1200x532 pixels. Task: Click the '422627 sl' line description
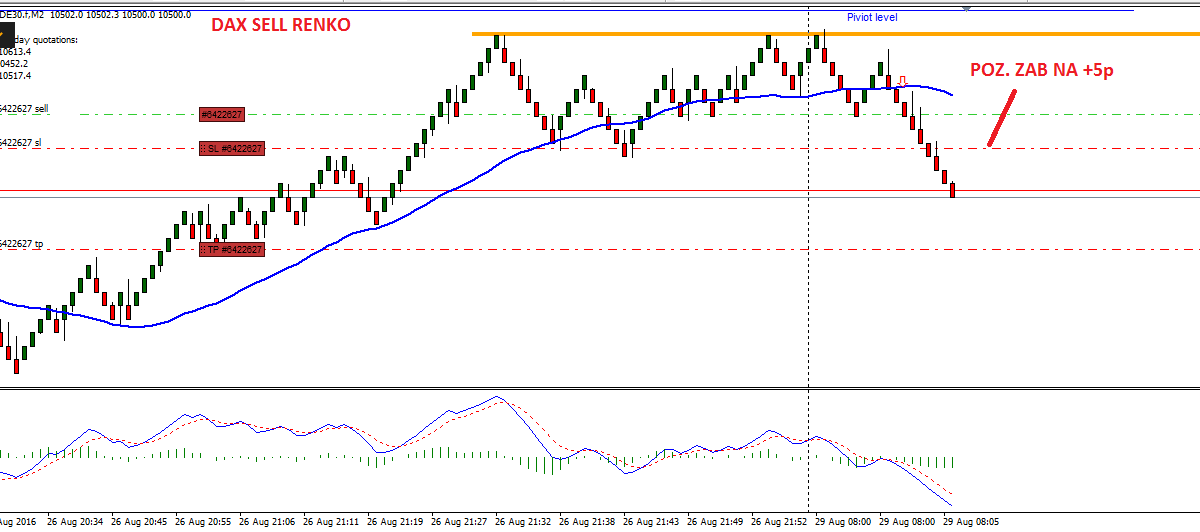(21, 143)
